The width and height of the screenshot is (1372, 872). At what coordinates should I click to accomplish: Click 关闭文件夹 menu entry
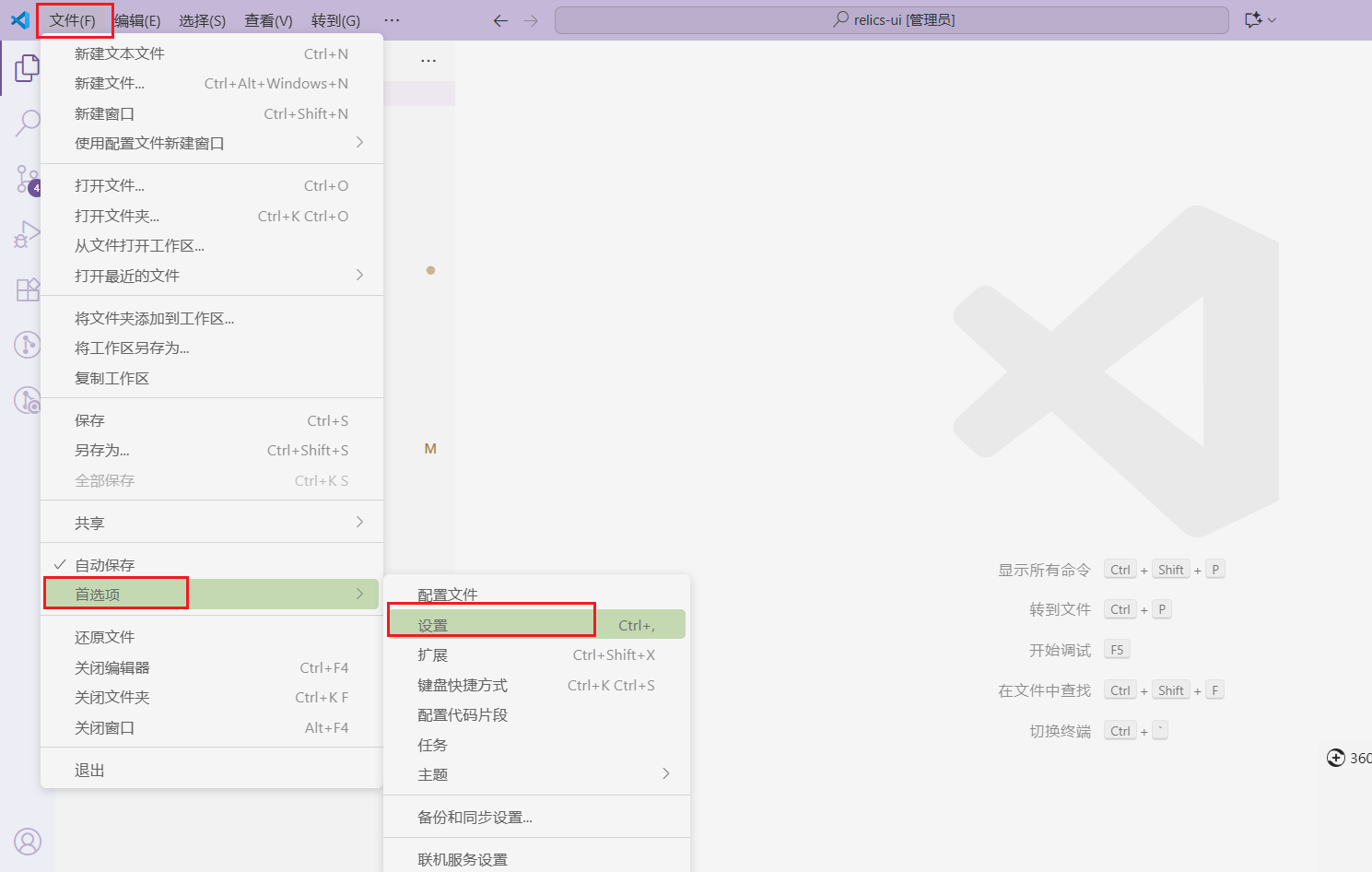[x=212, y=697]
